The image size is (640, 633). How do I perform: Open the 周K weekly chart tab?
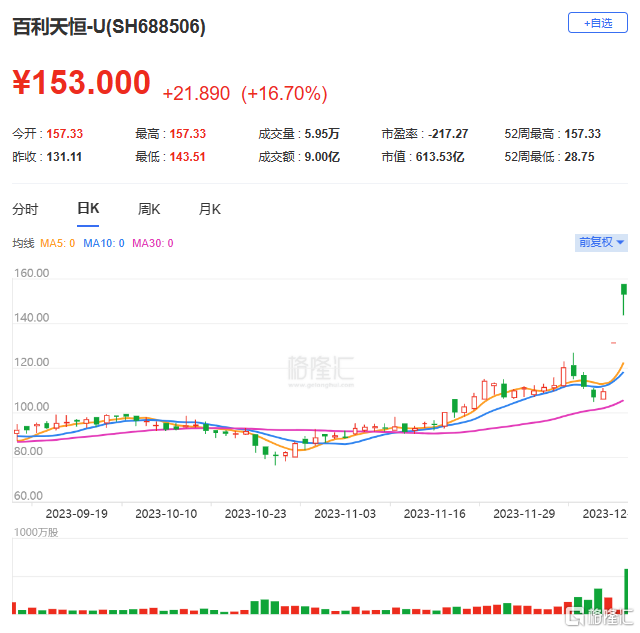point(149,209)
